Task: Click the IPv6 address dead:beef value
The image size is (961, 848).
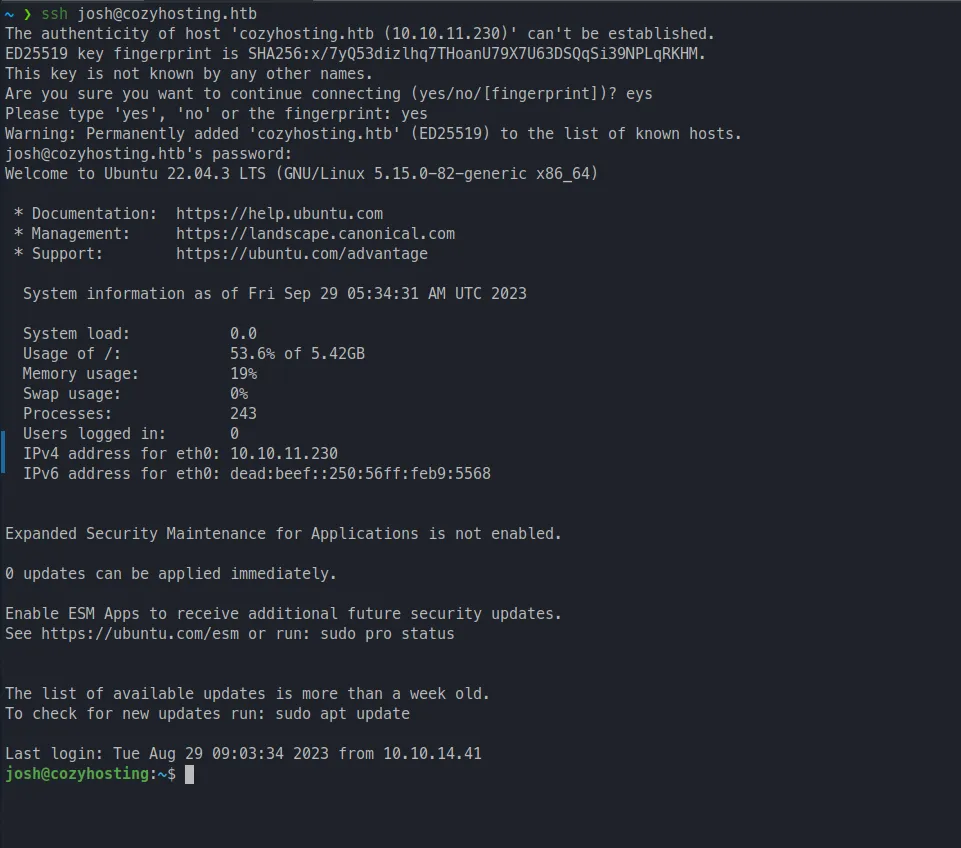Action: [360, 474]
